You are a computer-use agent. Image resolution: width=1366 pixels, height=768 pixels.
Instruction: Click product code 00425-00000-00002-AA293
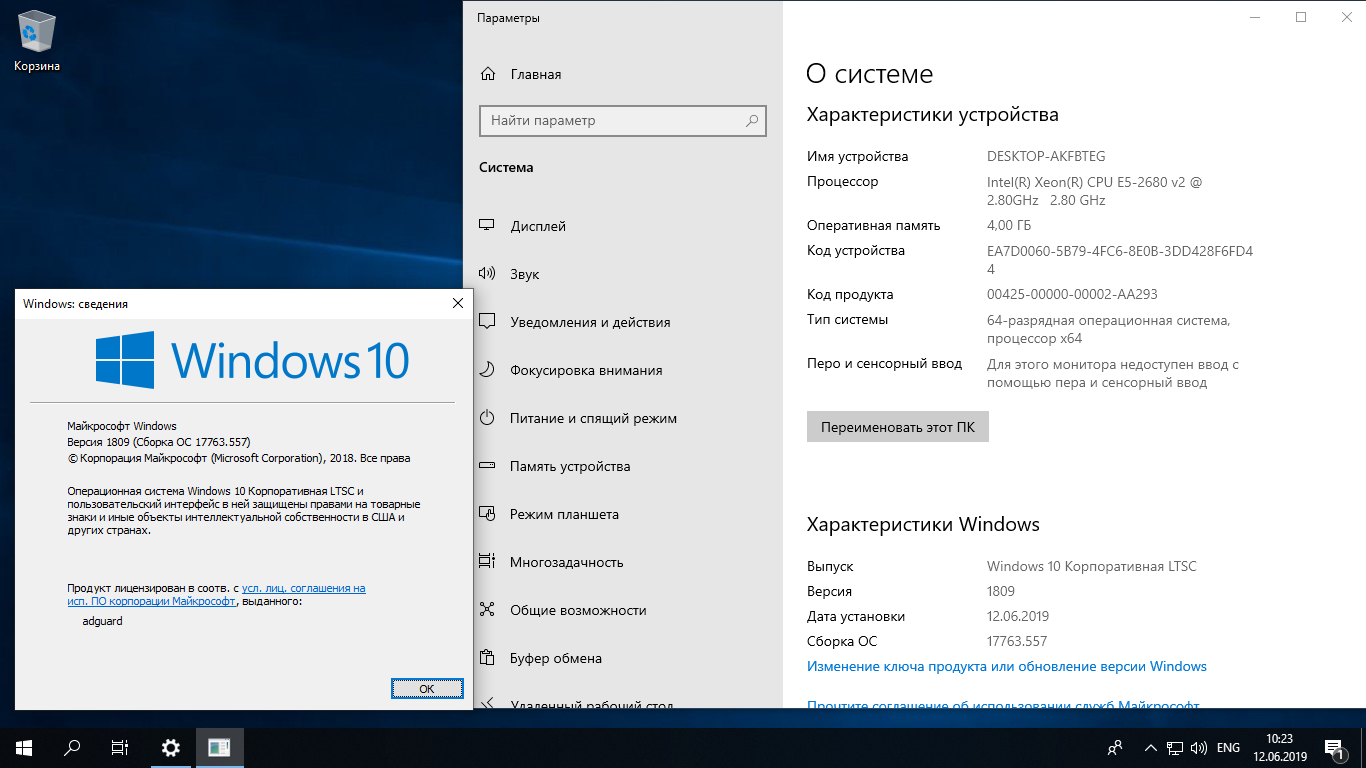tap(1072, 294)
